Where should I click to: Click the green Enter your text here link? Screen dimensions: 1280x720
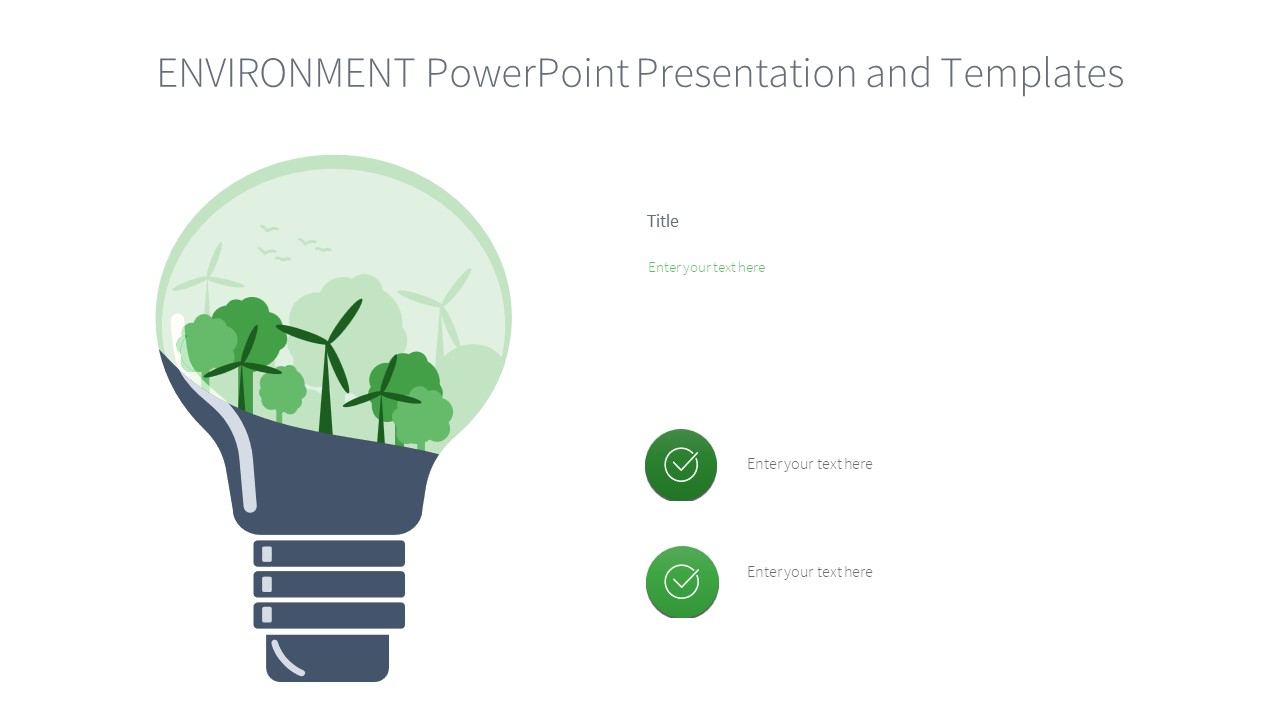[706, 267]
